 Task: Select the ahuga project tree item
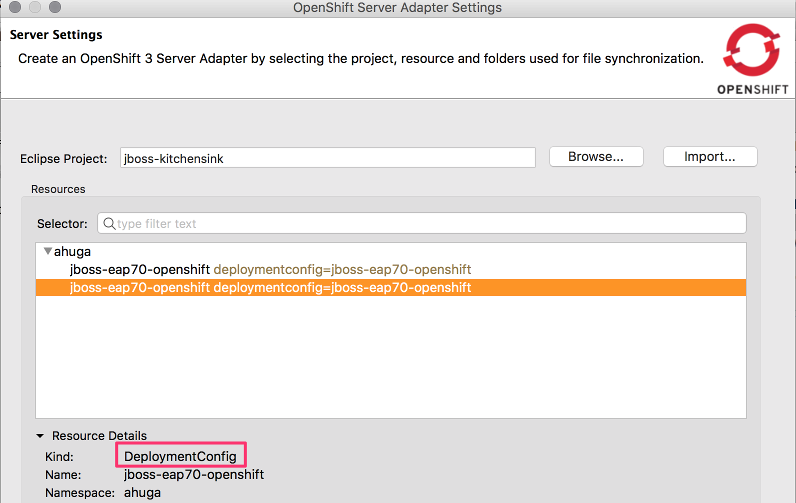coord(73,252)
